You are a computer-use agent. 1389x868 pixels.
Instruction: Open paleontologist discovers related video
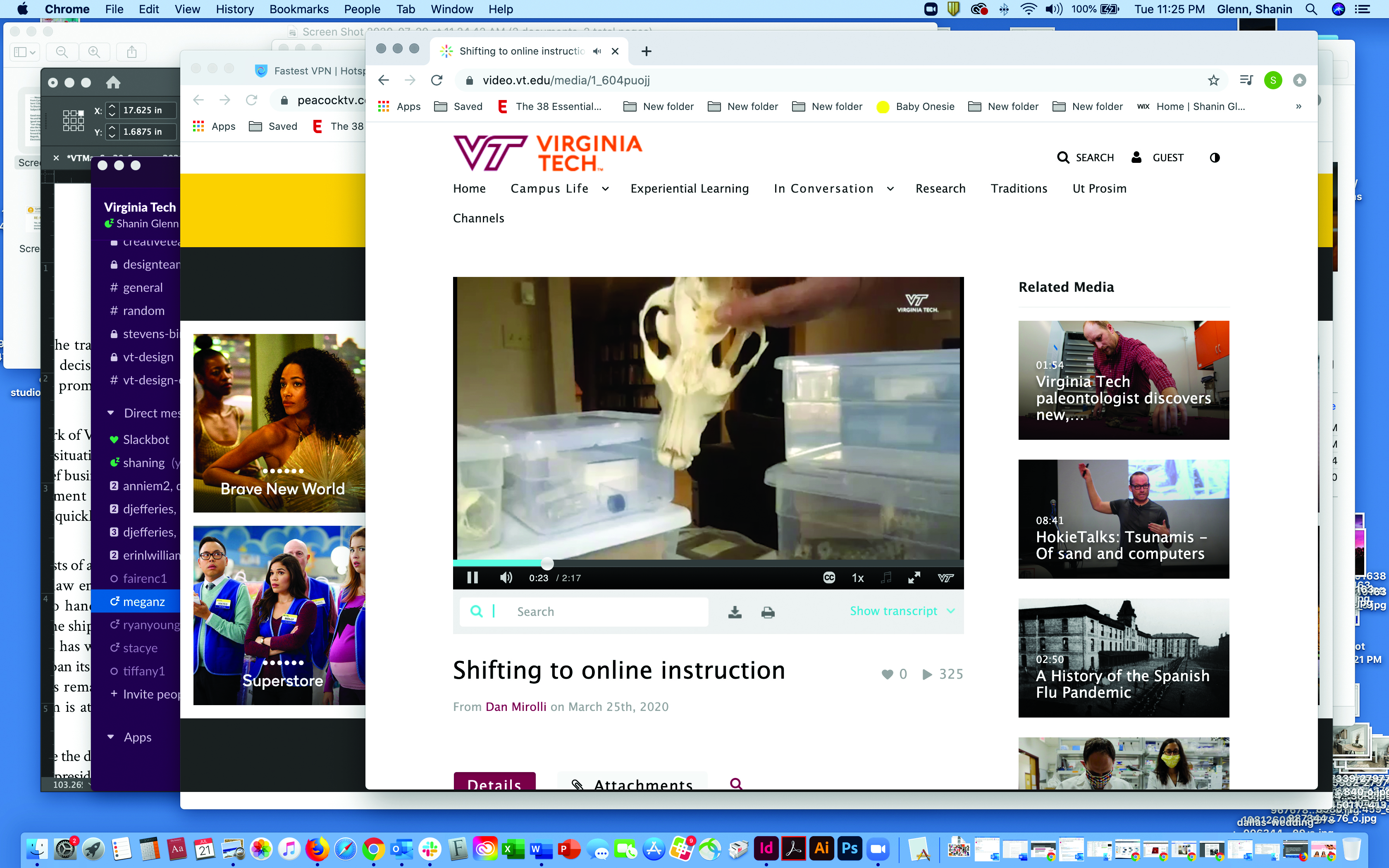tap(1123, 380)
